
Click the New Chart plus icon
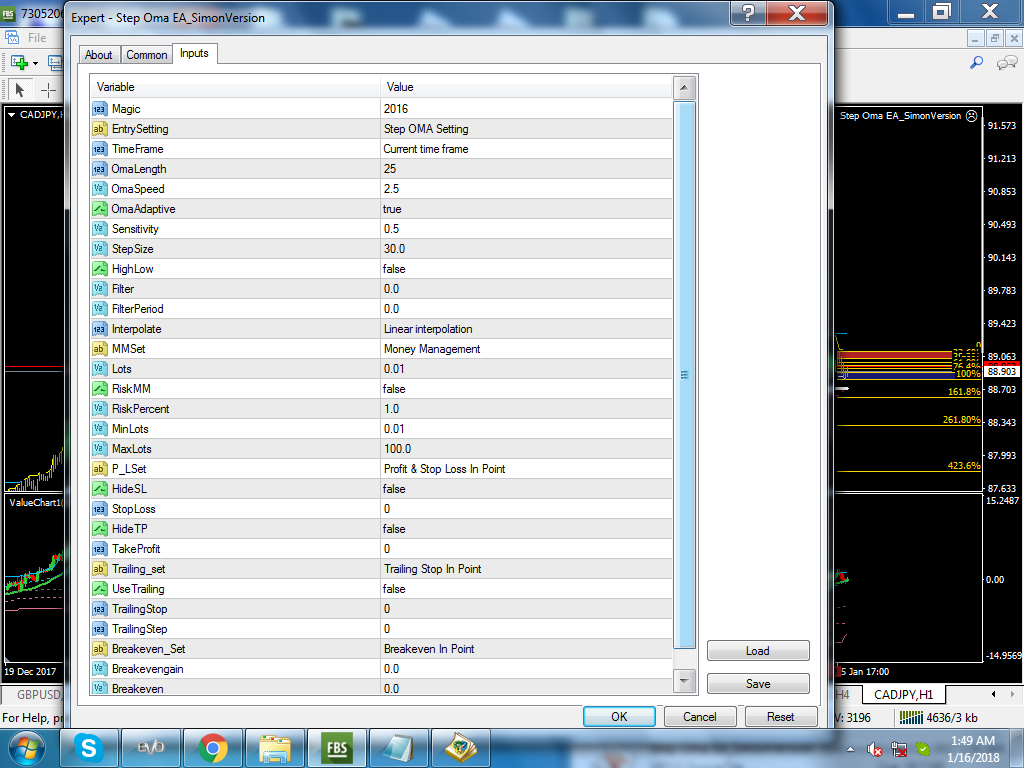[x=19, y=63]
